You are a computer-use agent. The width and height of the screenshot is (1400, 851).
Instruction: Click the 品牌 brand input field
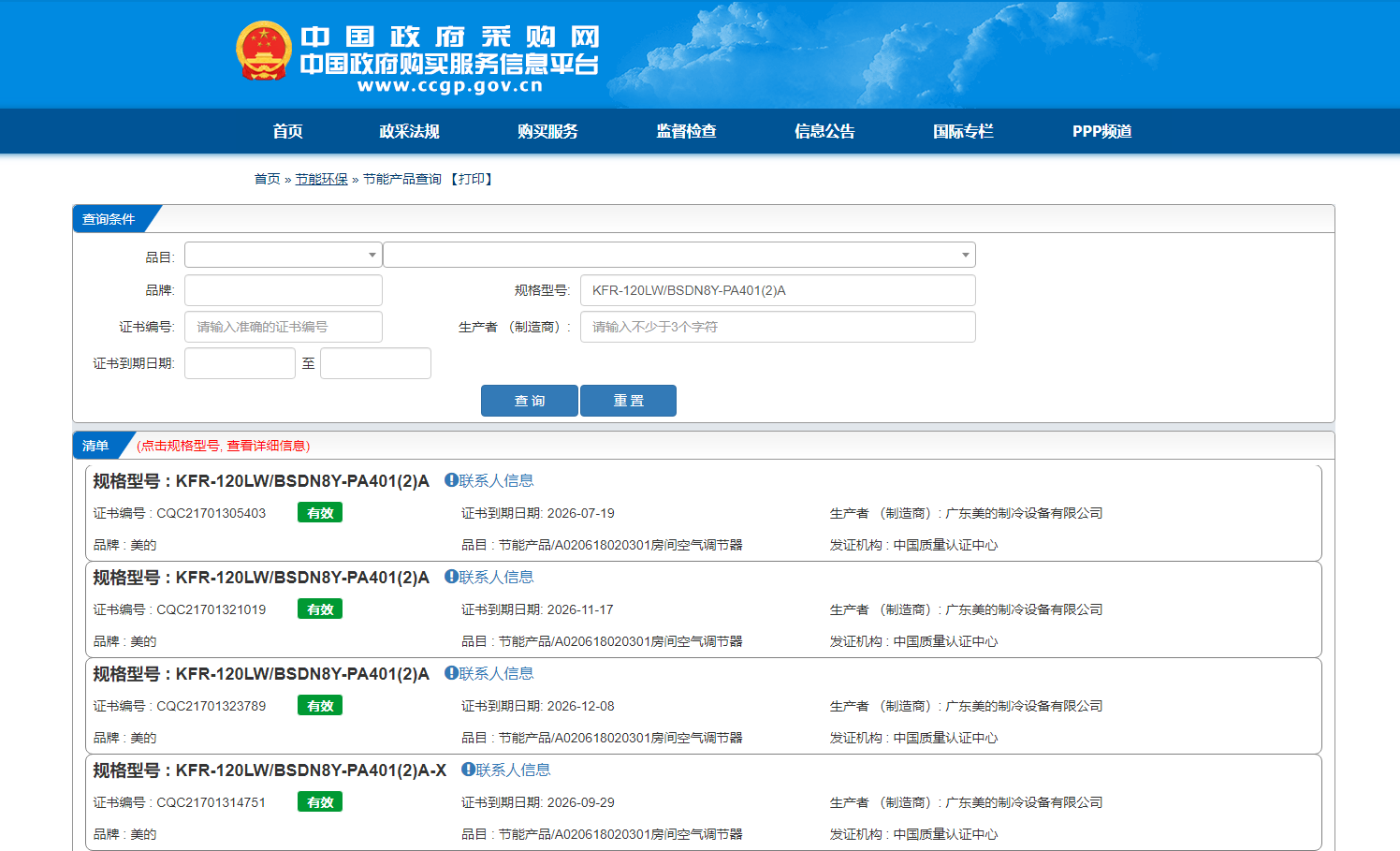(x=284, y=290)
